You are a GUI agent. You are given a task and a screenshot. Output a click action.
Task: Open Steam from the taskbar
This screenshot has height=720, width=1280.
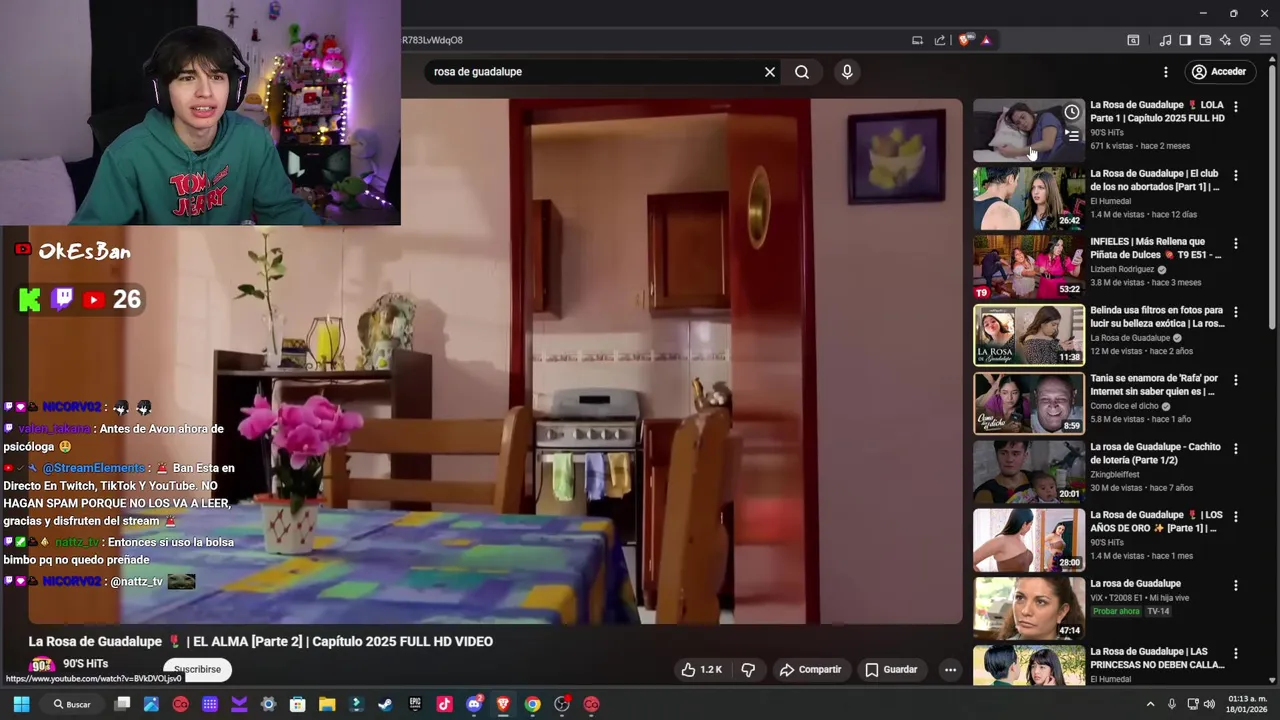coord(385,704)
